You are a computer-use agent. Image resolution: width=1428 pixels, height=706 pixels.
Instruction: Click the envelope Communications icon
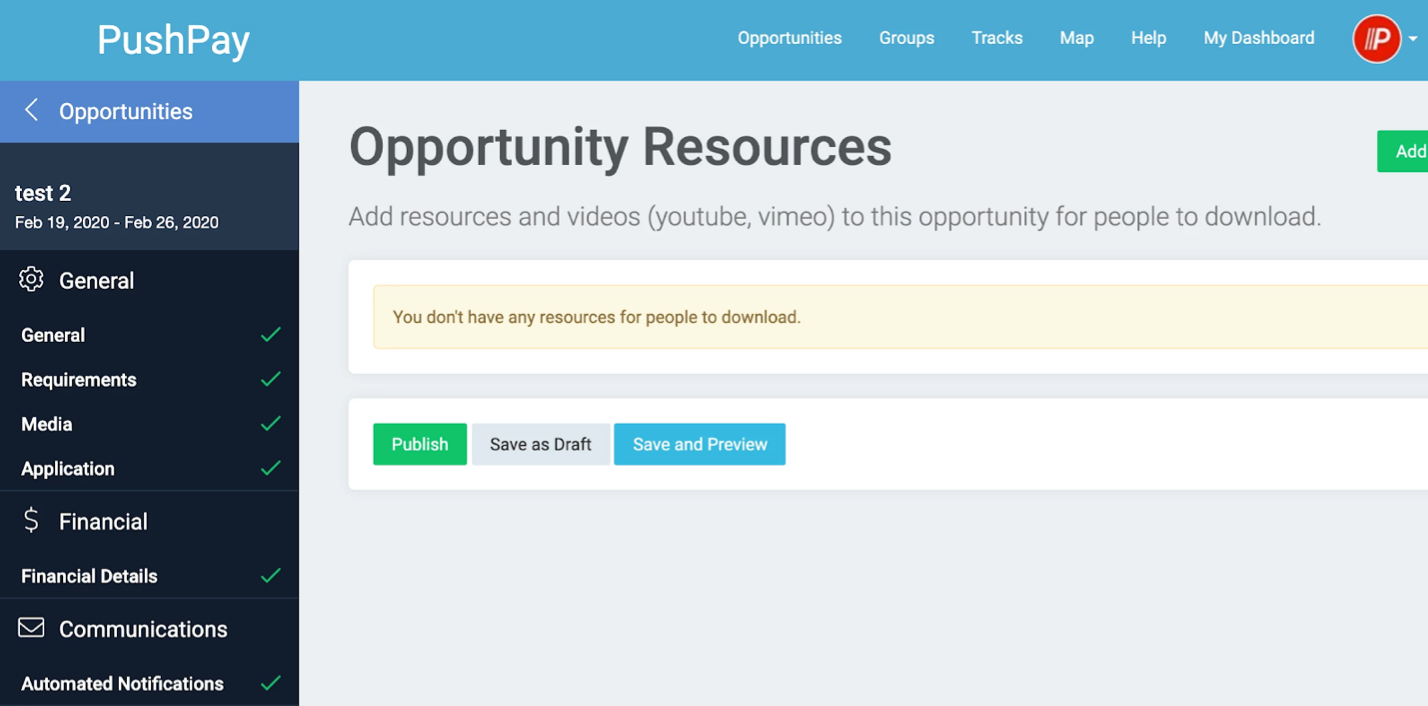click(31, 627)
